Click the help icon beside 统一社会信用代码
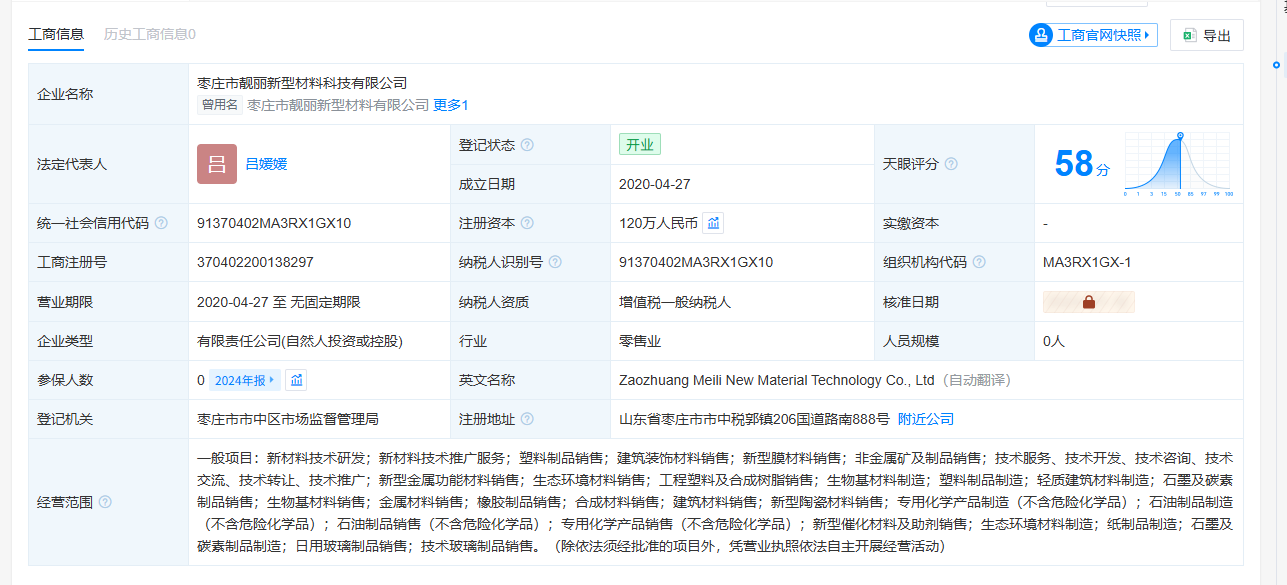1287x585 pixels. pyautogui.click(x=161, y=223)
